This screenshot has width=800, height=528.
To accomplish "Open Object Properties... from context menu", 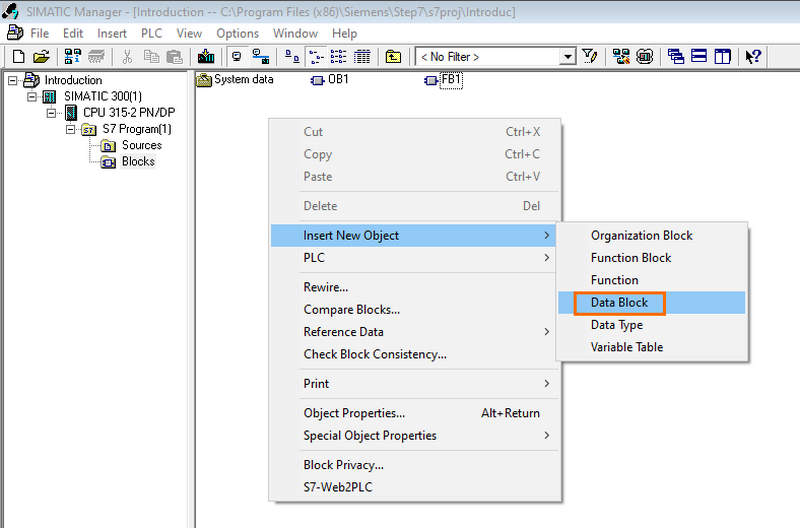I will coord(413,413).
